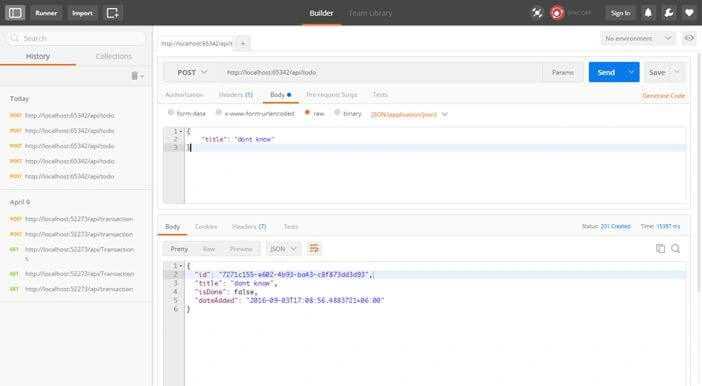Viewport: 702px width, 386px height.
Task: Open notifications bell icon
Action: point(648,13)
